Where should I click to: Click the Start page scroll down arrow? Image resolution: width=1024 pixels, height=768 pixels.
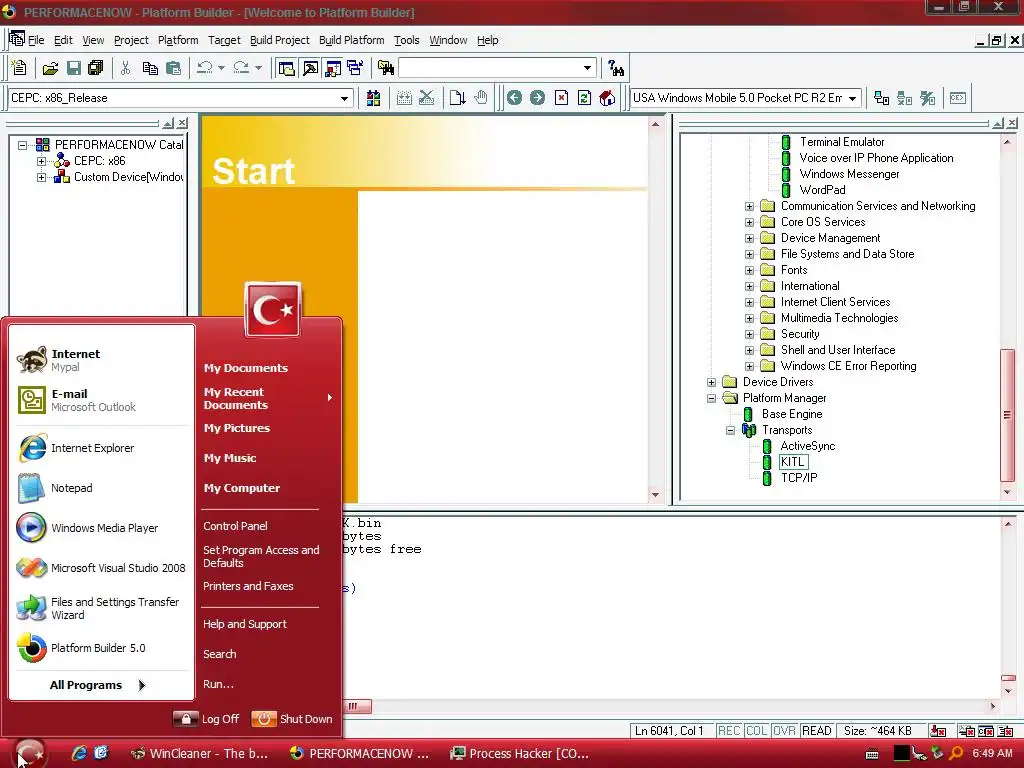(655, 495)
